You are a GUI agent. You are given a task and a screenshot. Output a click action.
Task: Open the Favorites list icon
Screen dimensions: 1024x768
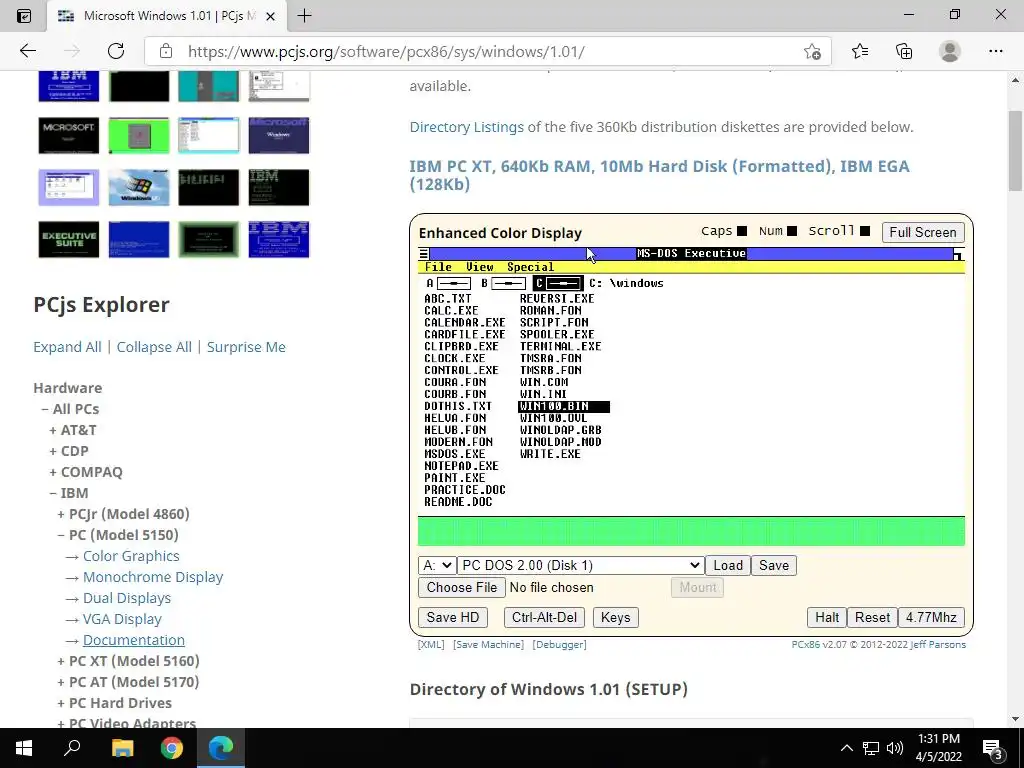pyautogui.click(x=860, y=51)
